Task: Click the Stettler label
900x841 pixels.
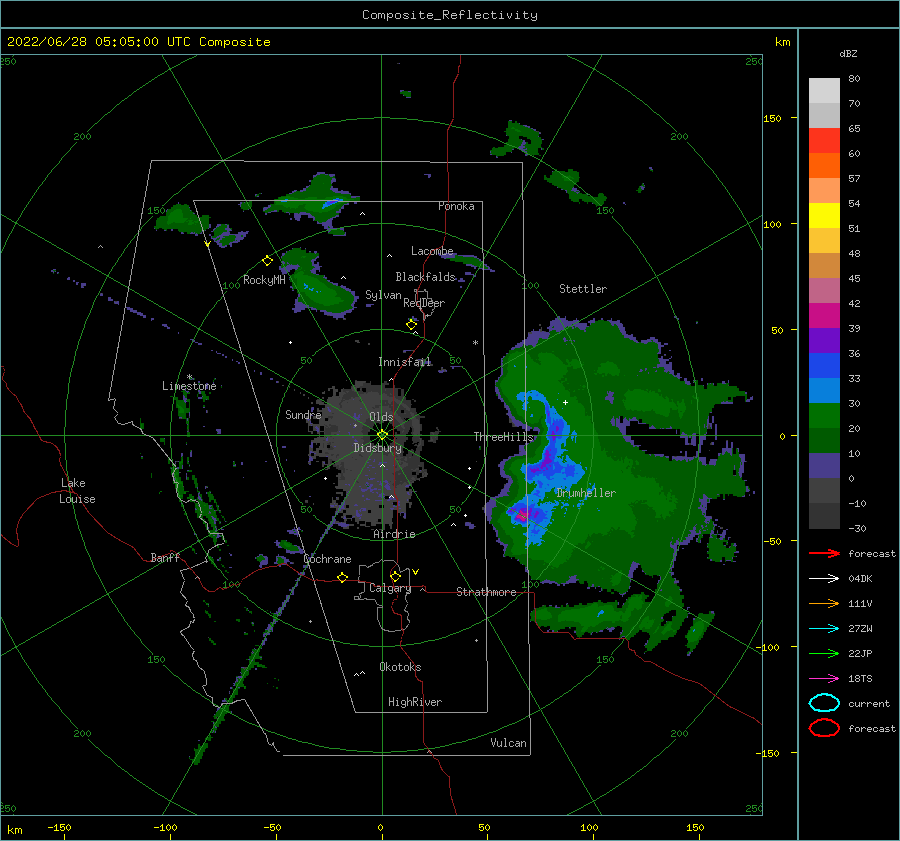Action: pyautogui.click(x=583, y=289)
